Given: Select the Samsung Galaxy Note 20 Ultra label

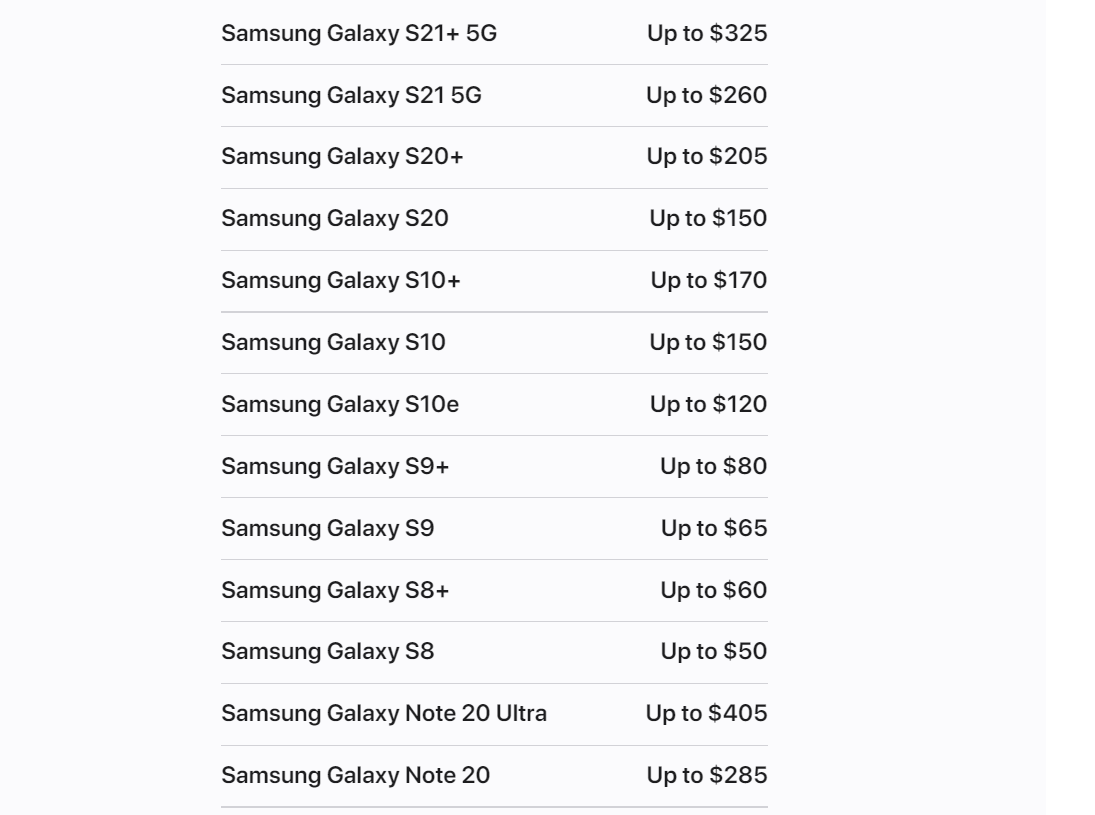Looking at the screenshot, I should pos(384,715).
